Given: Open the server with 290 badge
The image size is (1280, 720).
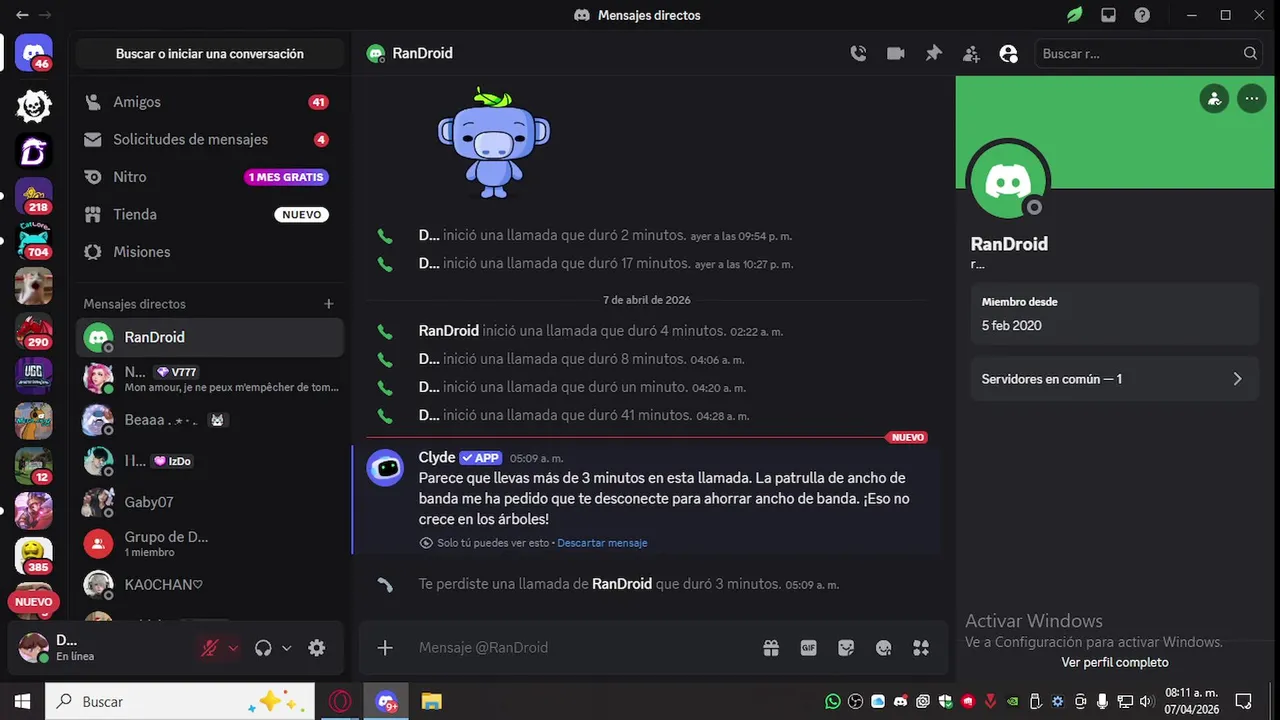Looking at the screenshot, I should [x=34, y=331].
